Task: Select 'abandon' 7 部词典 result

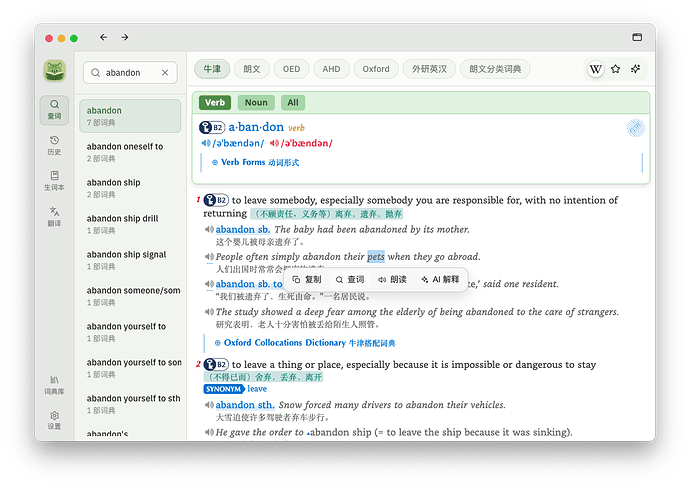Action: [130, 116]
